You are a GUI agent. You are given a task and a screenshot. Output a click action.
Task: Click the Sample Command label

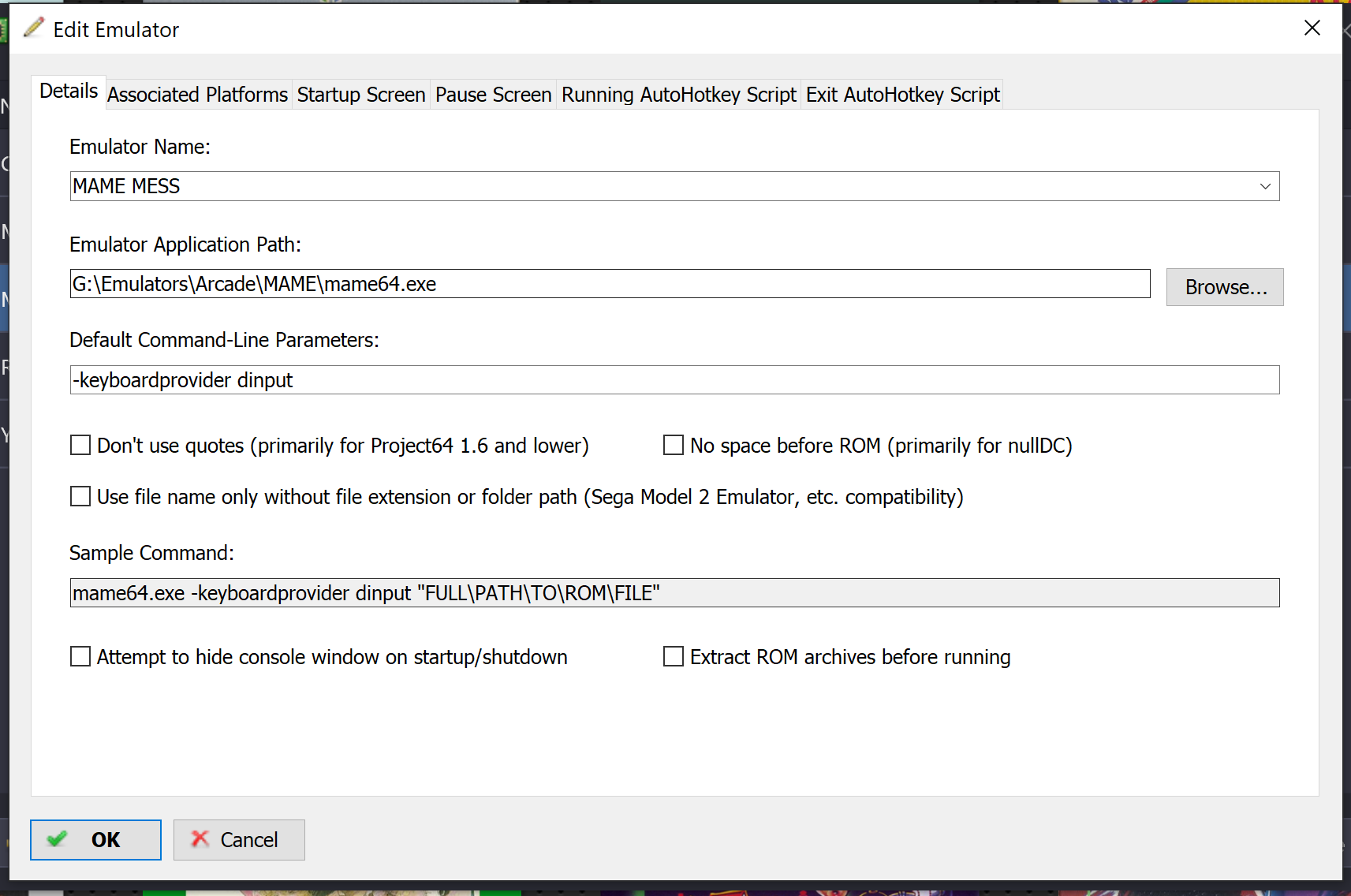pyautogui.click(x=151, y=553)
